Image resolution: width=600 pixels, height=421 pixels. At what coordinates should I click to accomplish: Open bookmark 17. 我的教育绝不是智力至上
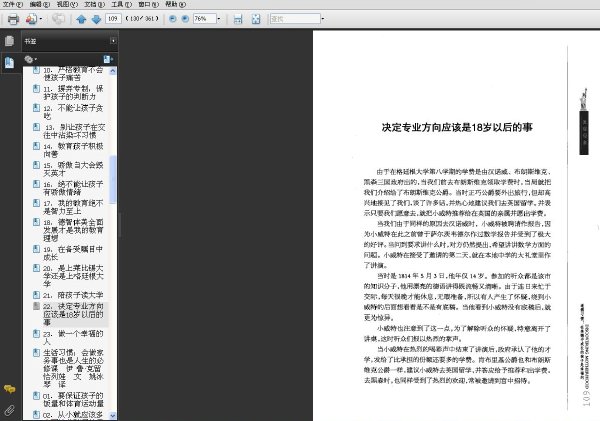73,207
